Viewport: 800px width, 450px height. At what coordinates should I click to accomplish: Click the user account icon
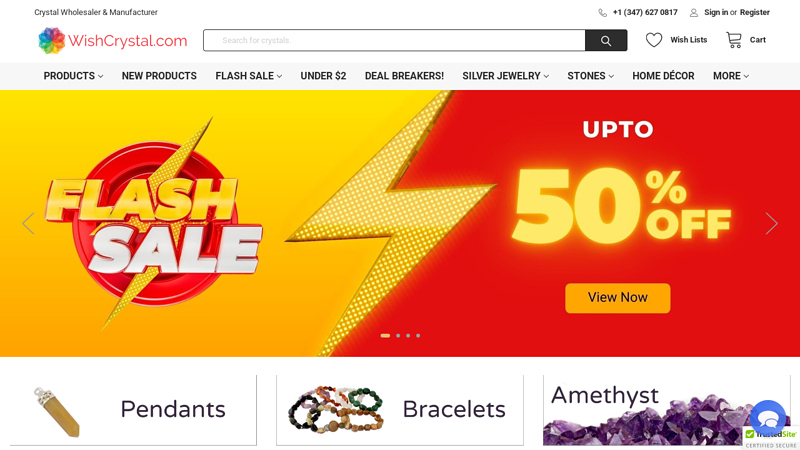coord(694,13)
